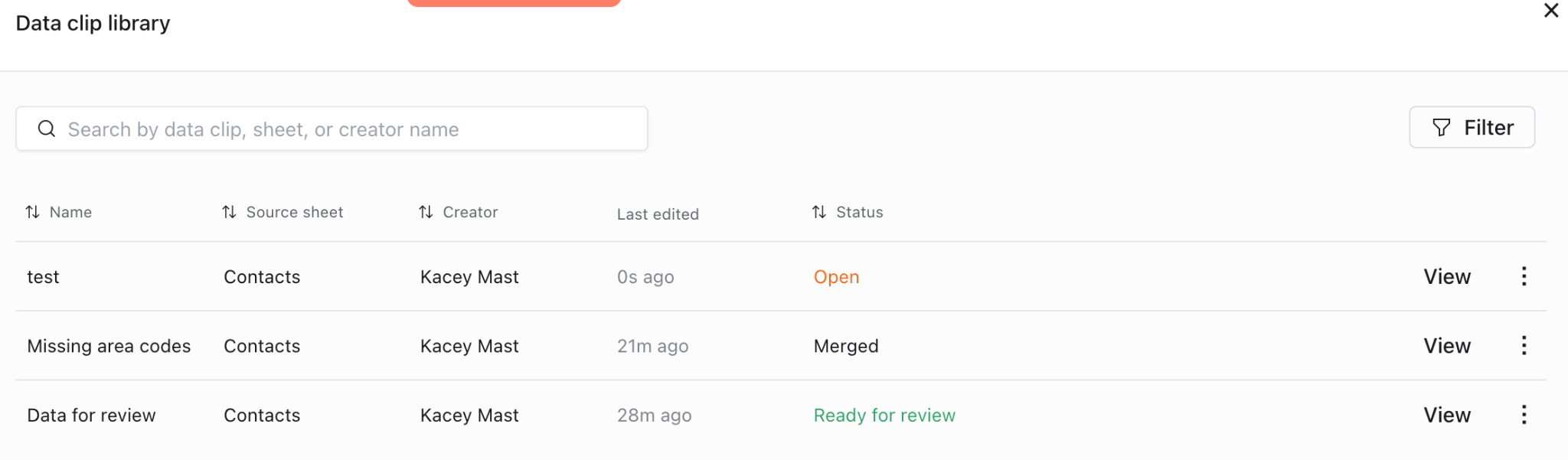
Task: Open more options for Missing area codes
Action: (1524, 345)
